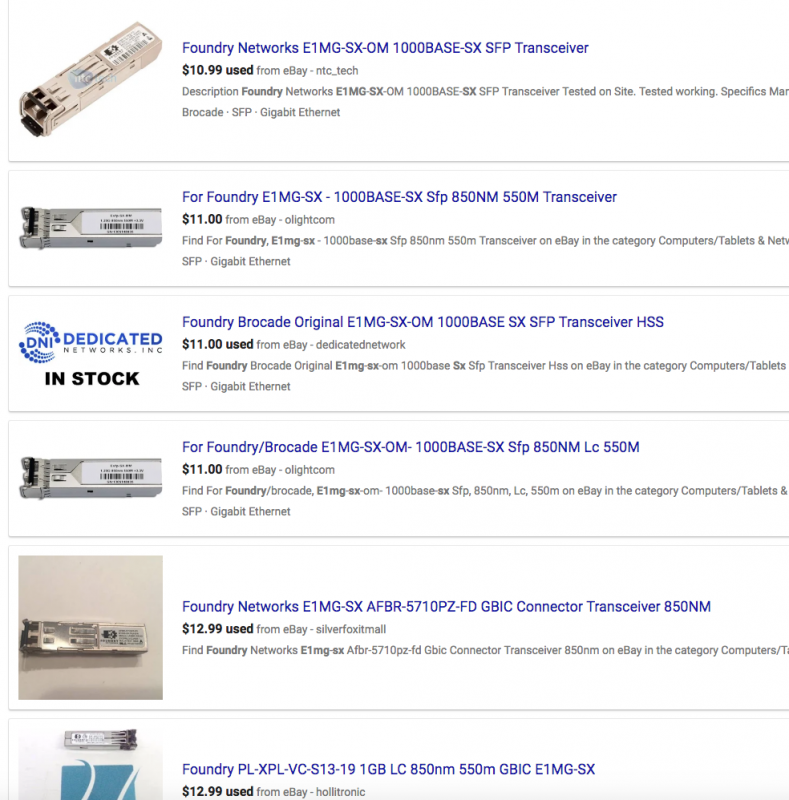Open Foundry PL-XPL-VC-S13-19 1GB LC GBIC listing
The height and width of the screenshot is (800, 789).
(x=388, y=769)
